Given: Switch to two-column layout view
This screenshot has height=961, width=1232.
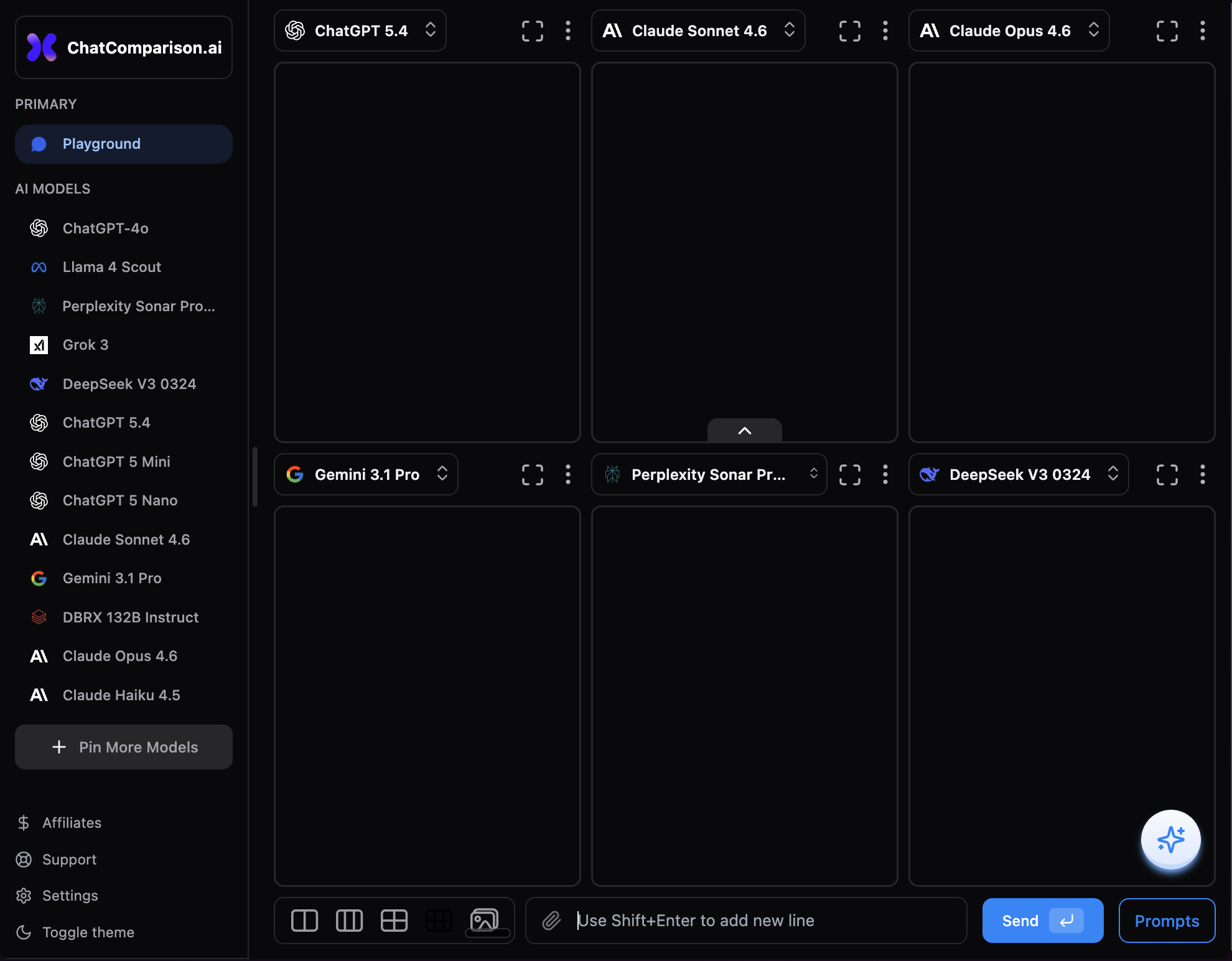Looking at the screenshot, I should (305, 921).
